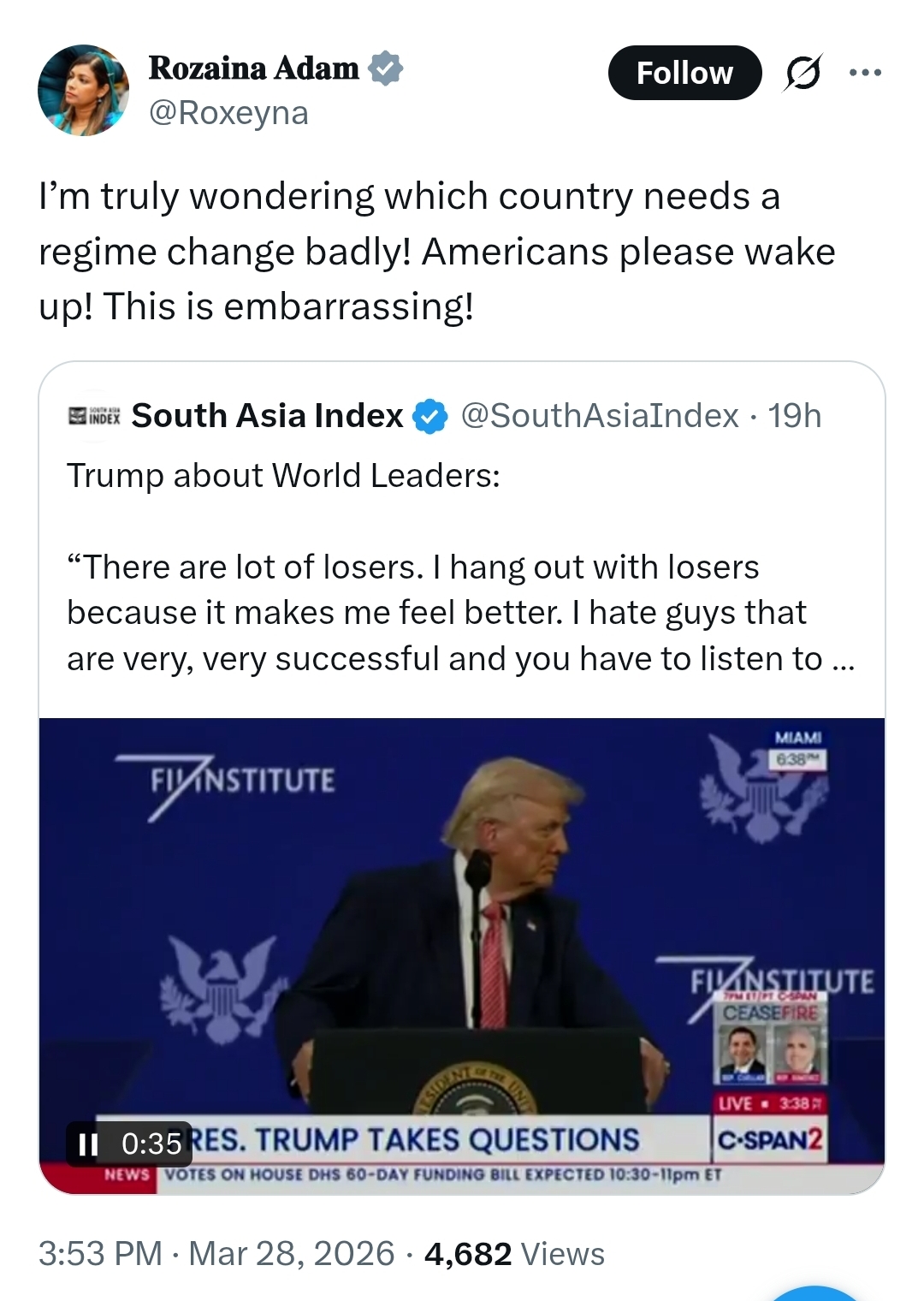
Task: Click South Asia Index verified badge
Action: point(430,417)
